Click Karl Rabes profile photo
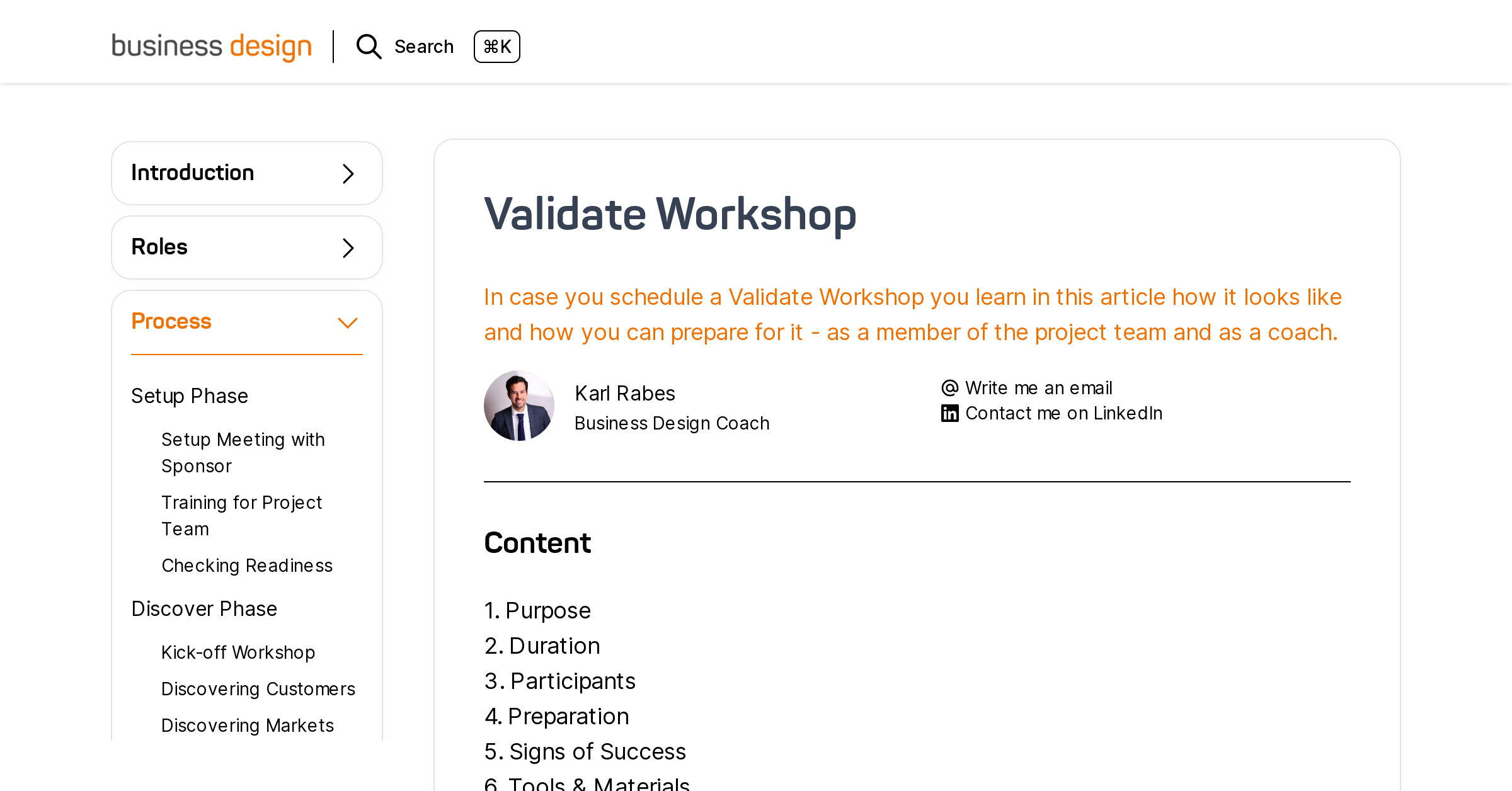The image size is (1512, 791). (519, 406)
